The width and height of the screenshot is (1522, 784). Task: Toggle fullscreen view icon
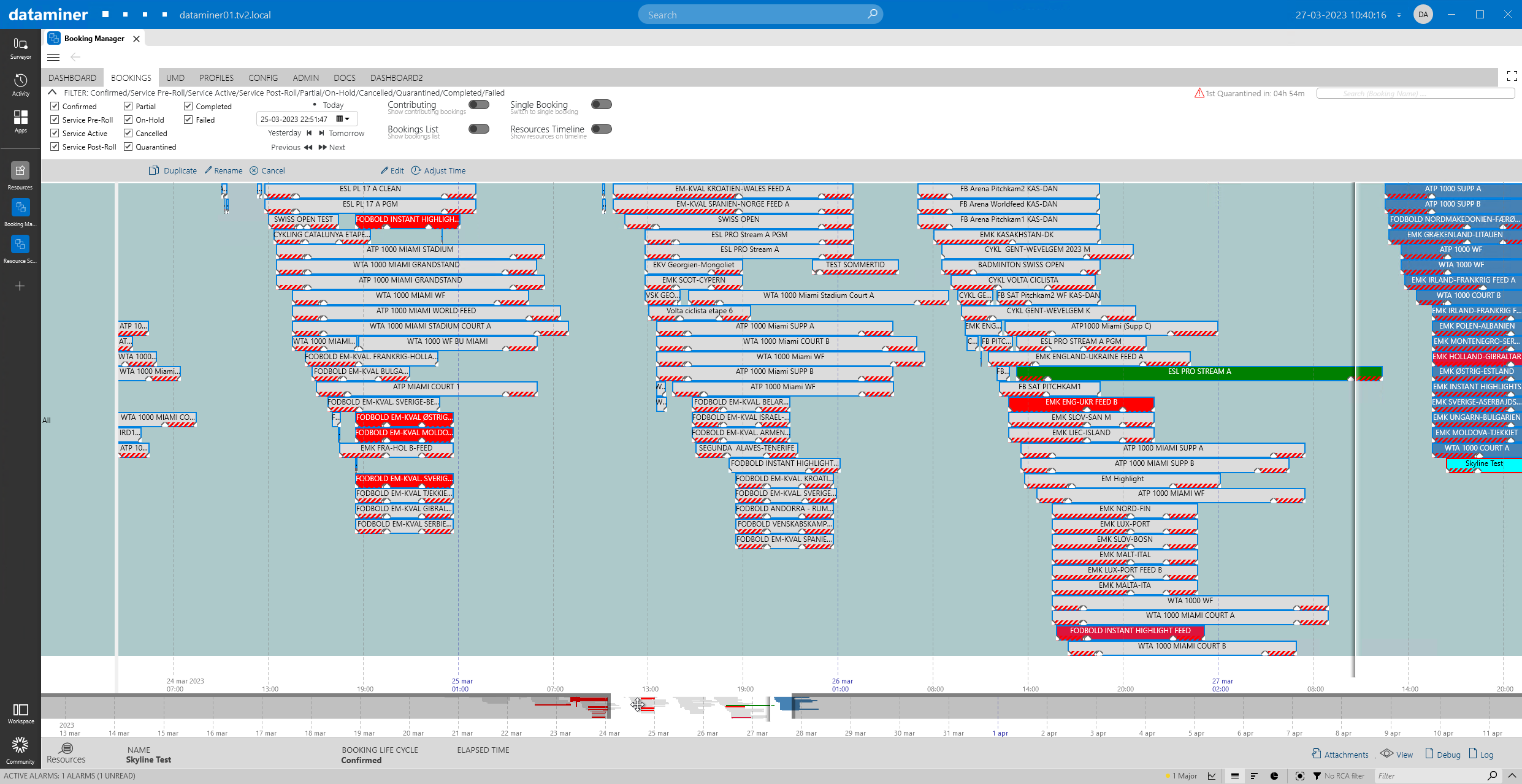coord(1512,77)
